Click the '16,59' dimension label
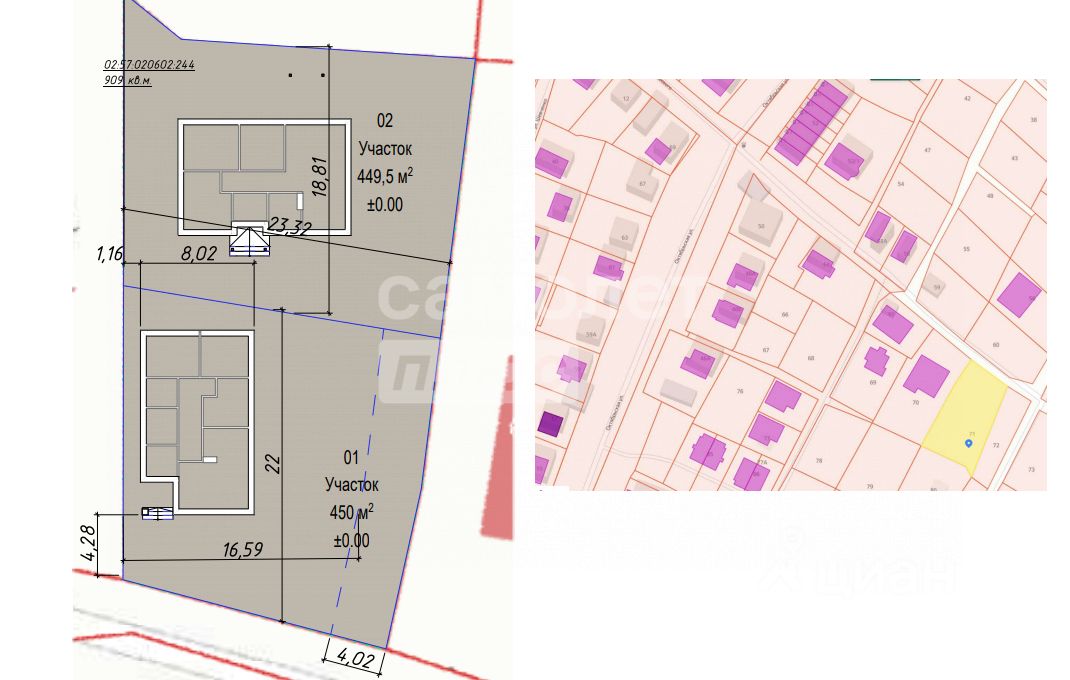 (243, 550)
